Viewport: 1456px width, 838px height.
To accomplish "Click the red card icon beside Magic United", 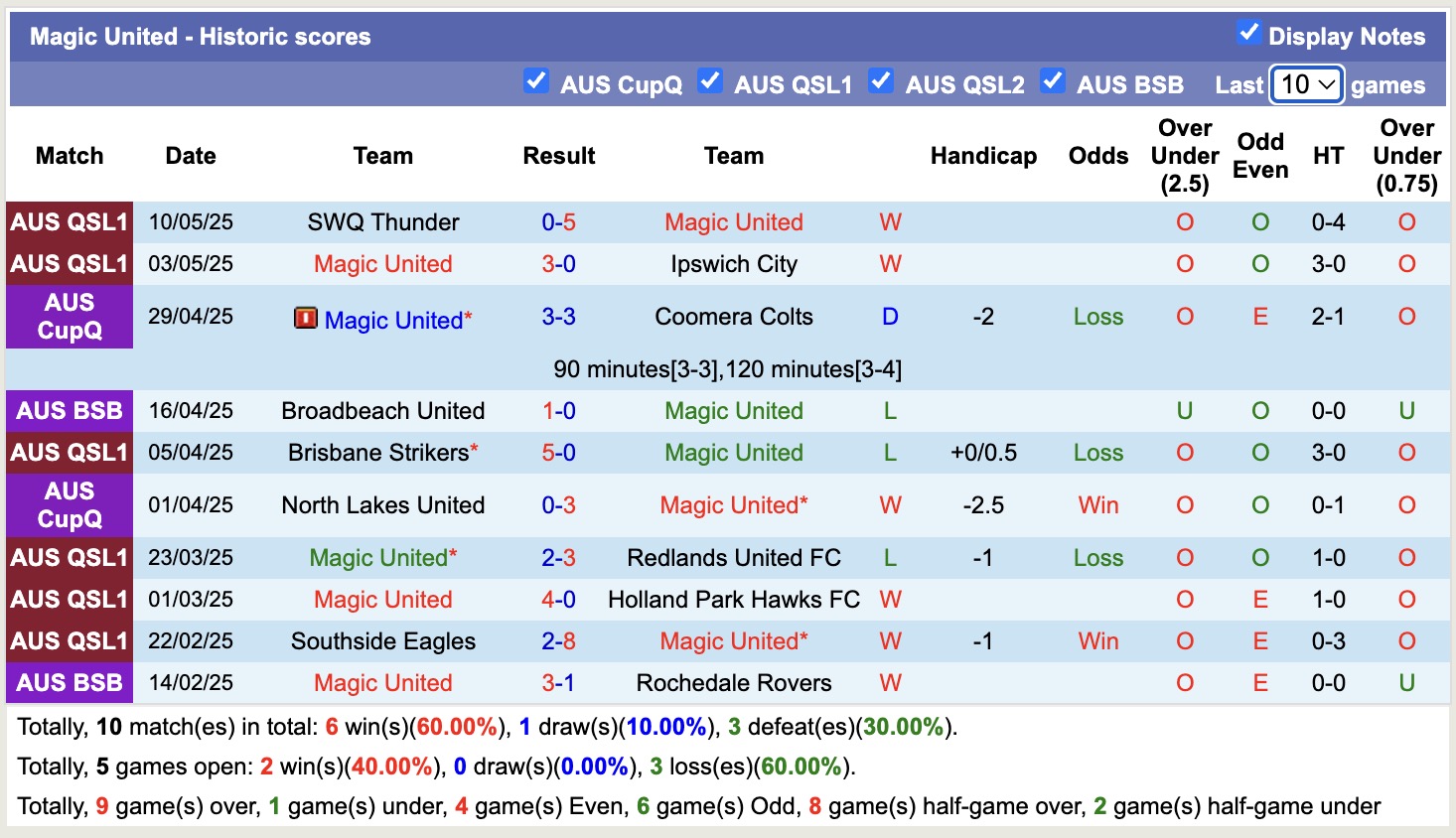I will [x=305, y=319].
